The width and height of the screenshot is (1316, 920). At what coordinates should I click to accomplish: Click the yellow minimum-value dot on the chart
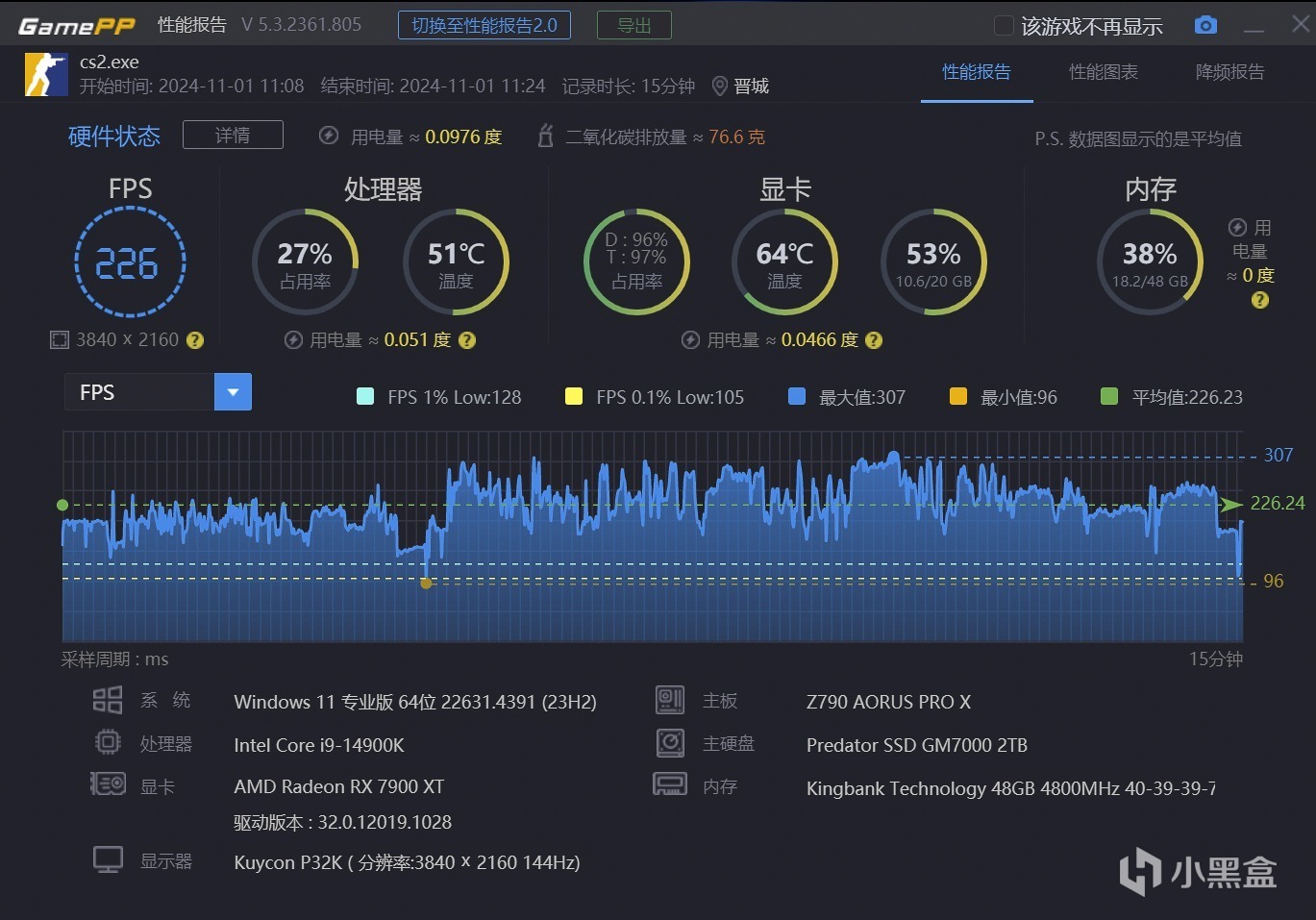427,583
